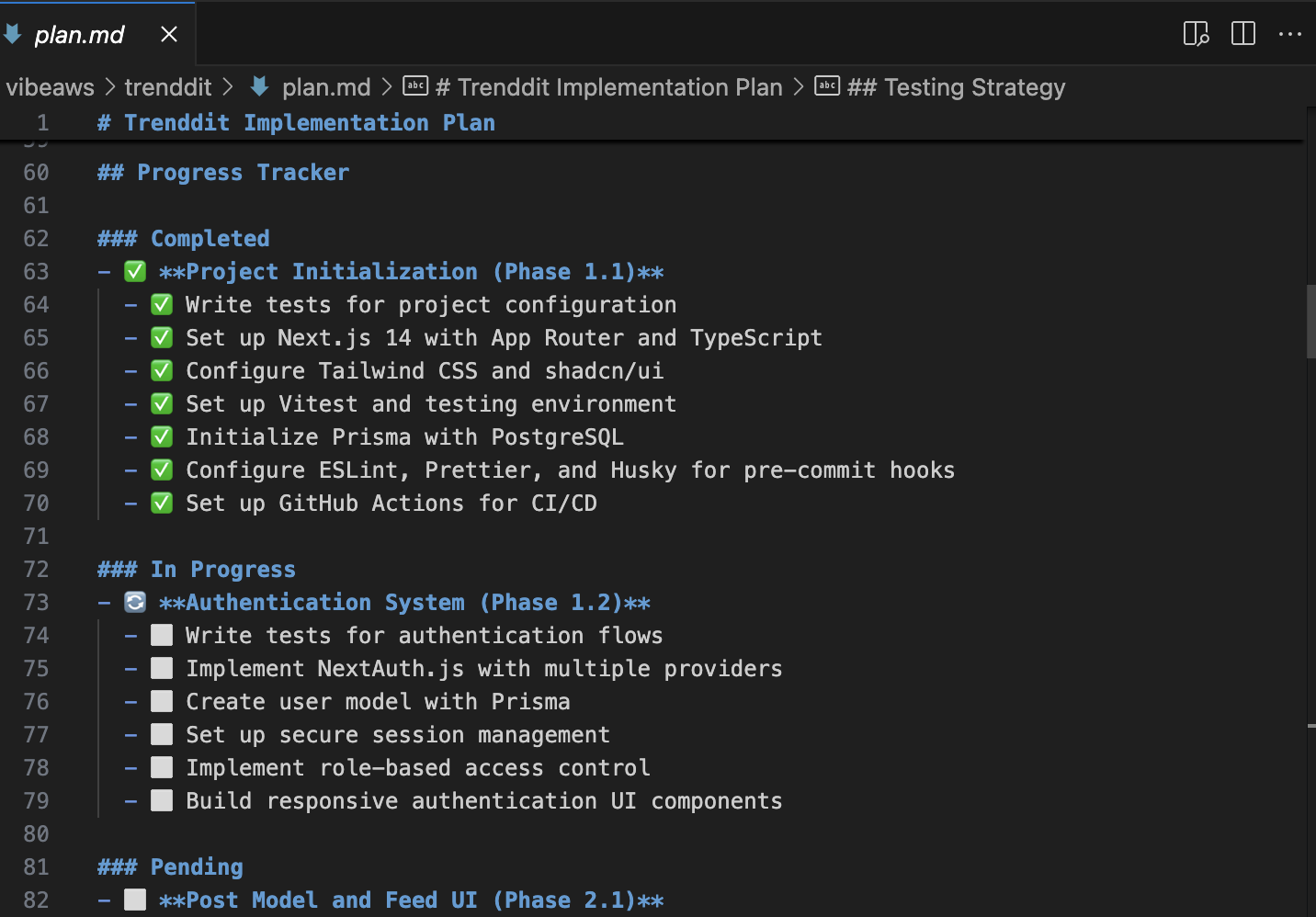Click the symbol icon beside Trenddit Implementation Plan breadcrumb
This screenshot has height=917, width=1316.
pos(416,86)
